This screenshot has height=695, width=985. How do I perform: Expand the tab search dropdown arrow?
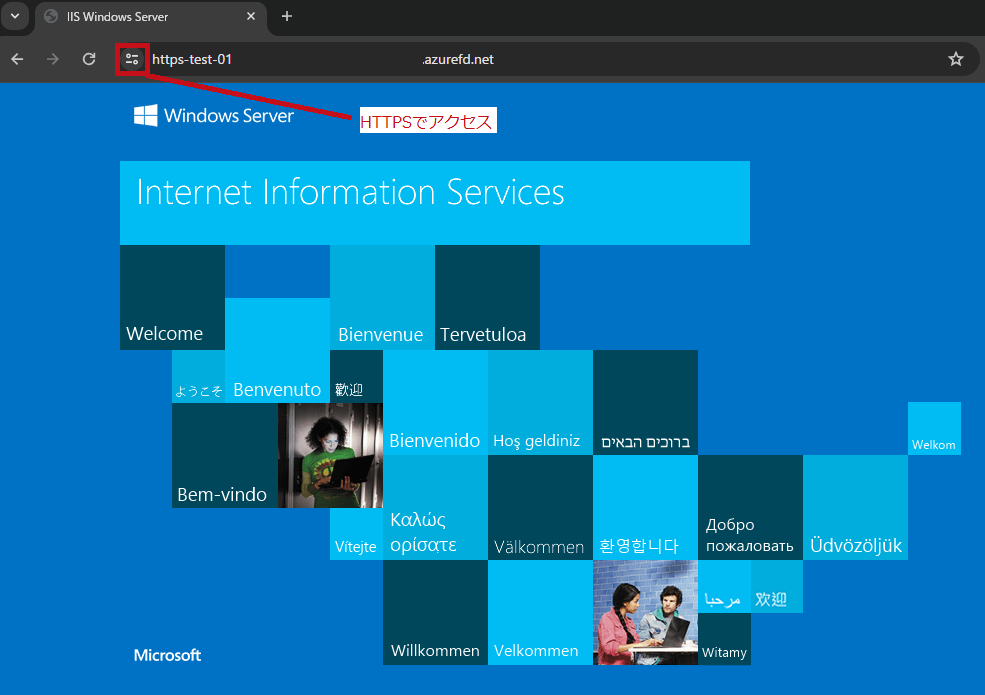pyautogui.click(x=14, y=16)
